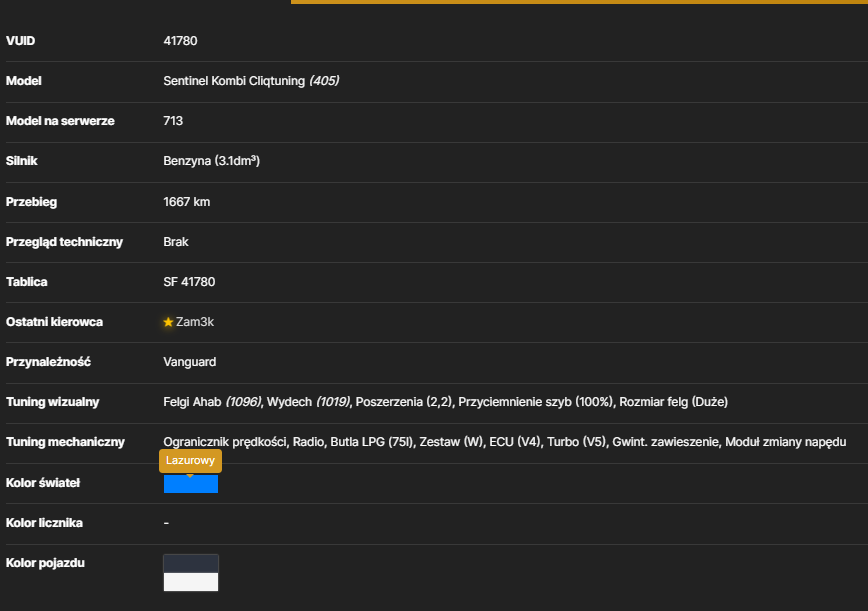
Task: Click the blue headlight color swatch
Action: 191,484
